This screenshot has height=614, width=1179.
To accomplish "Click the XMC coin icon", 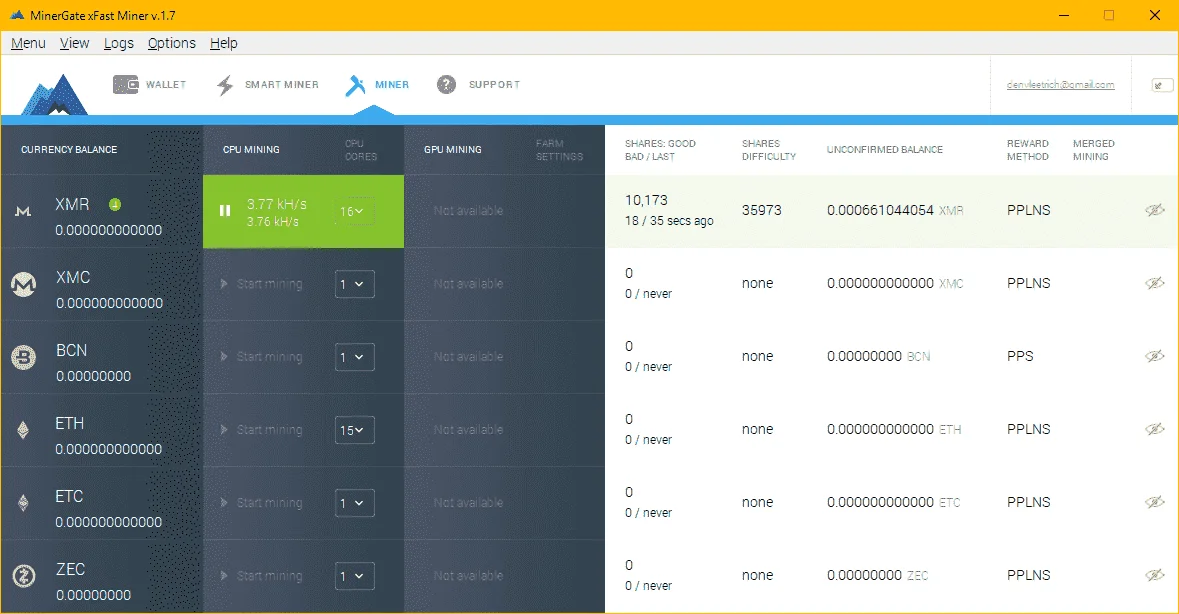I will point(23,284).
